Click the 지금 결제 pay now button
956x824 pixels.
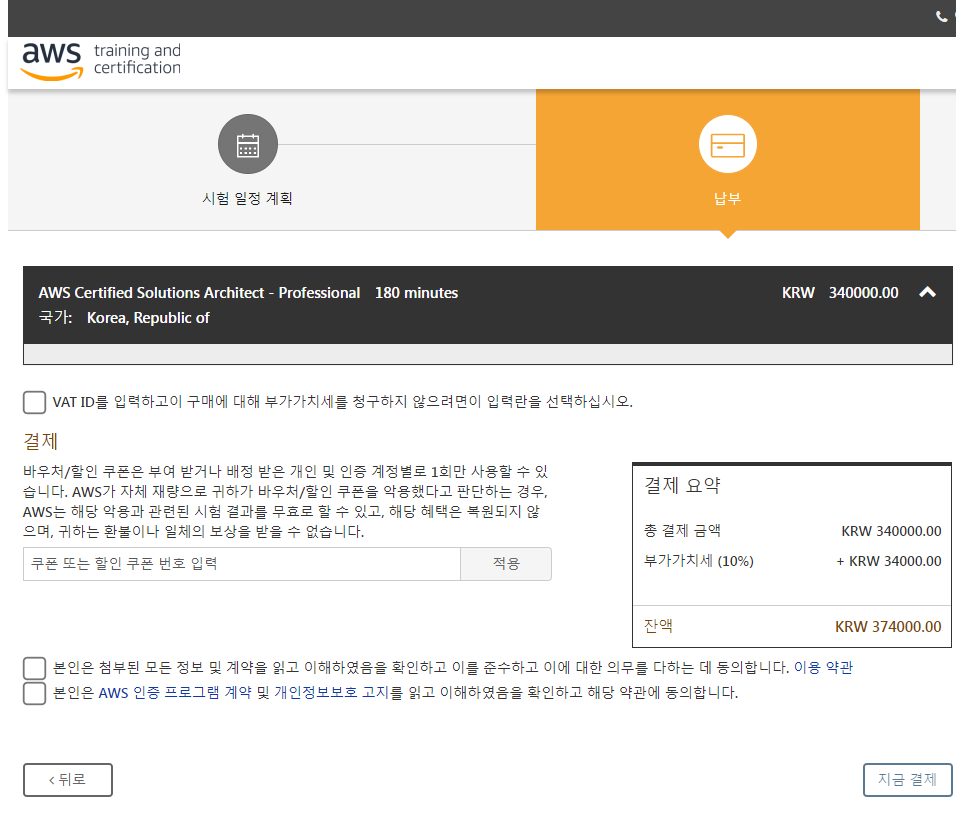click(907, 779)
